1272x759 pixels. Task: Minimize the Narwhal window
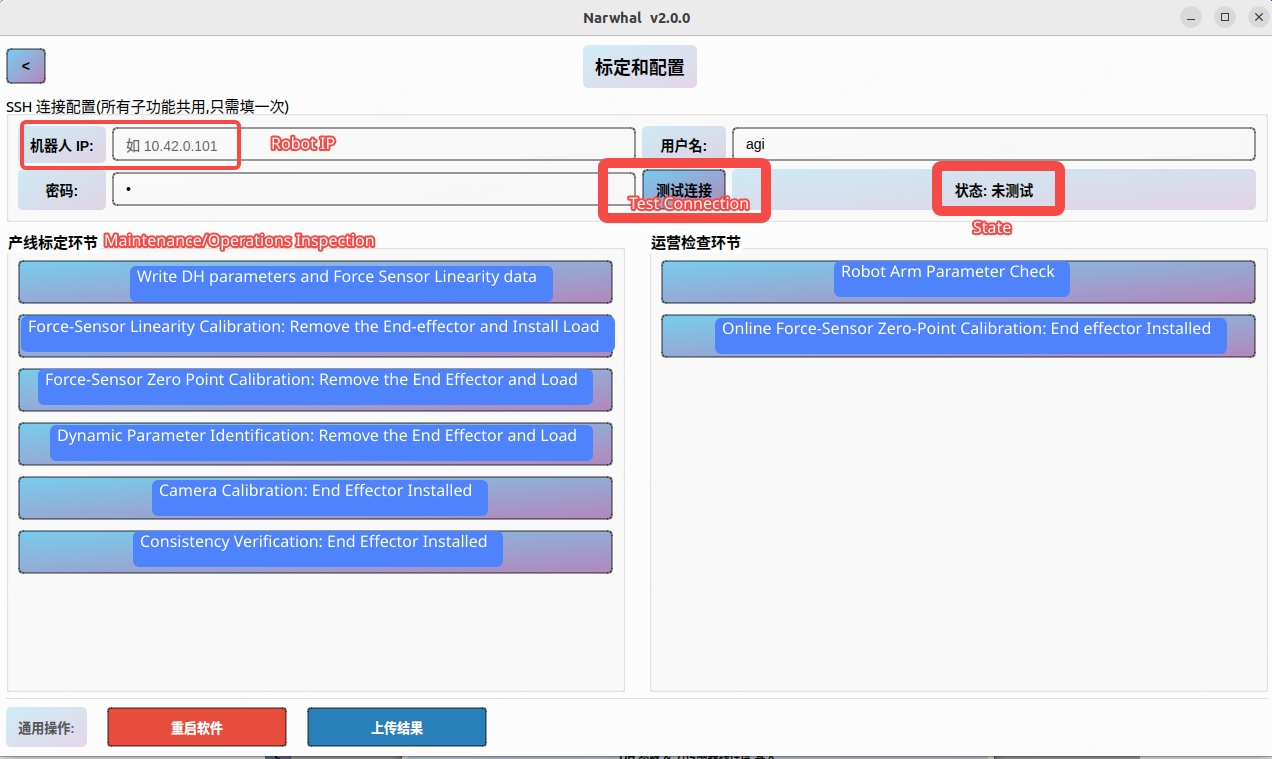coord(1191,18)
